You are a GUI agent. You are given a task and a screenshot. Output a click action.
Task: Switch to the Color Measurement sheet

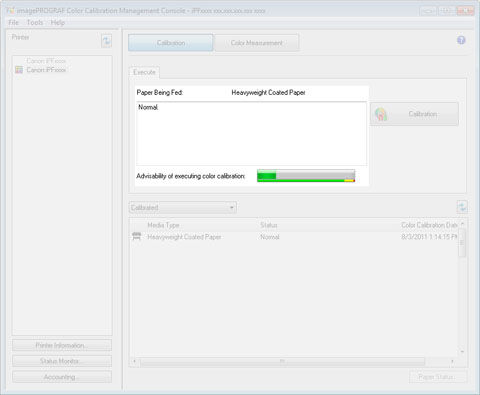pyautogui.click(x=256, y=43)
